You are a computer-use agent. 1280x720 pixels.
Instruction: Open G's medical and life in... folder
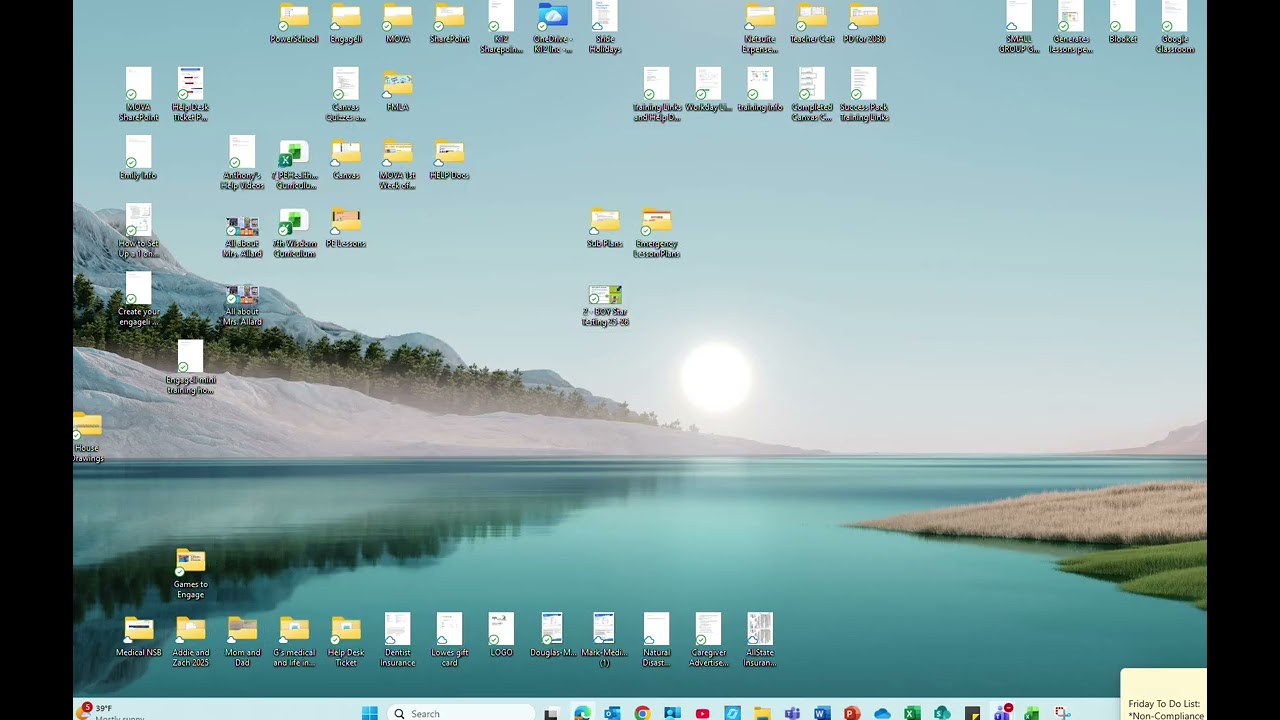click(294, 641)
